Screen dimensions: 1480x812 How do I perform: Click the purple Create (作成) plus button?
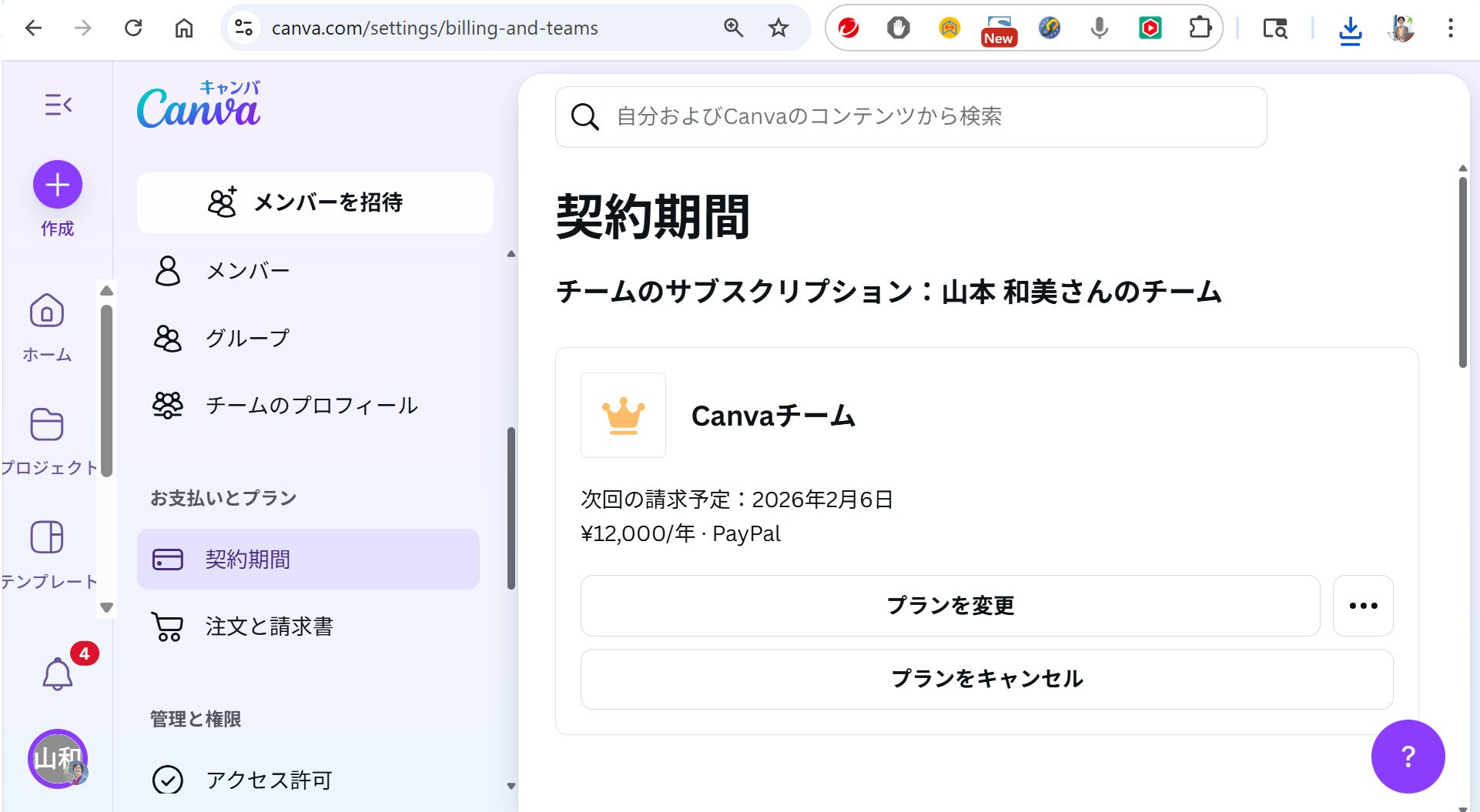58,185
